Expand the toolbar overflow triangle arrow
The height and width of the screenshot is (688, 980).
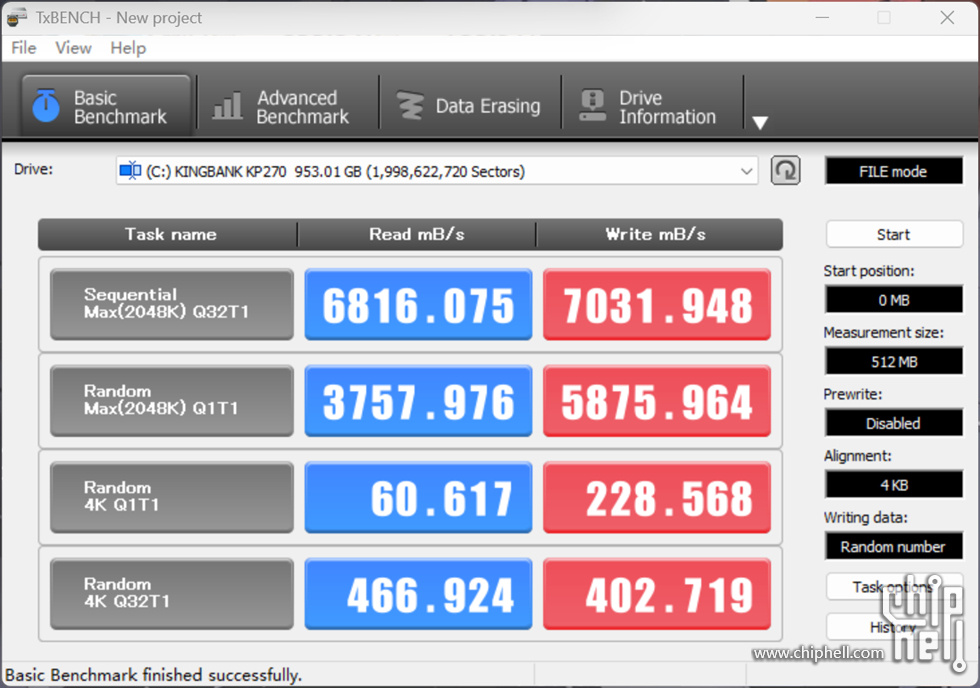click(760, 122)
